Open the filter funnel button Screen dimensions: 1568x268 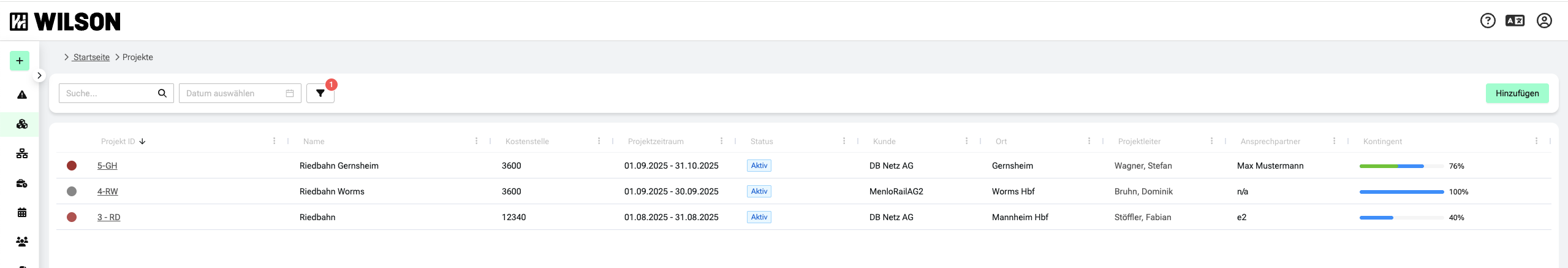click(320, 93)
